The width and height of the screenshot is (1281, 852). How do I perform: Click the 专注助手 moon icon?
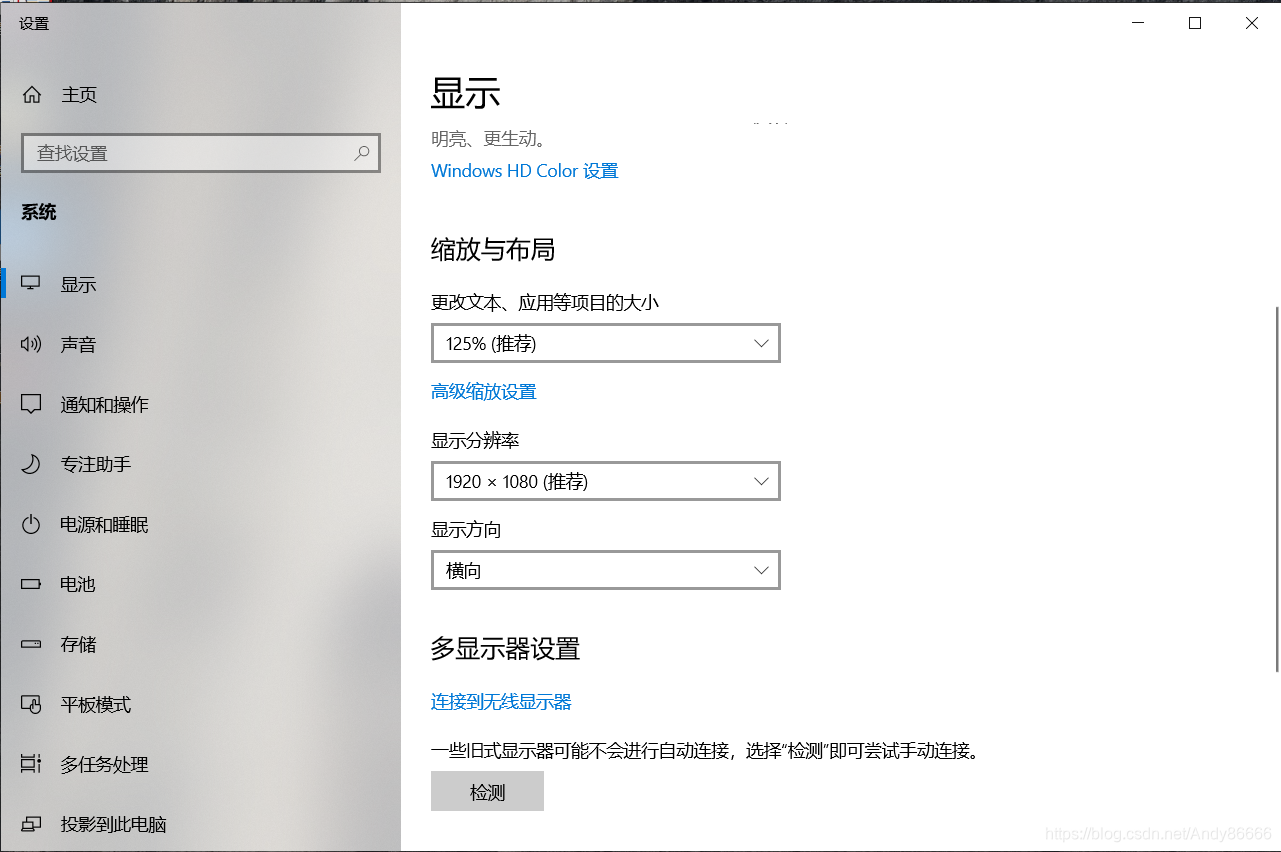pos(32,464)
